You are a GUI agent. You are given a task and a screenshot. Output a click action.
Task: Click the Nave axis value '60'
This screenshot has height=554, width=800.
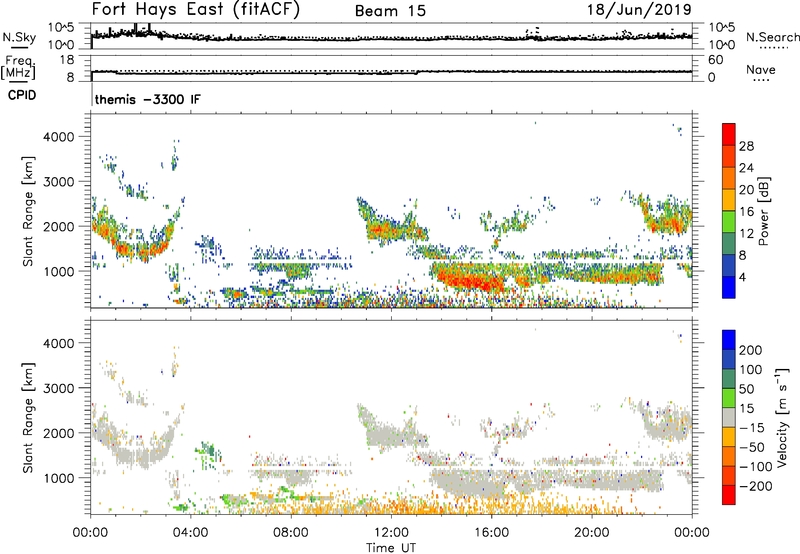click(716, 60)
